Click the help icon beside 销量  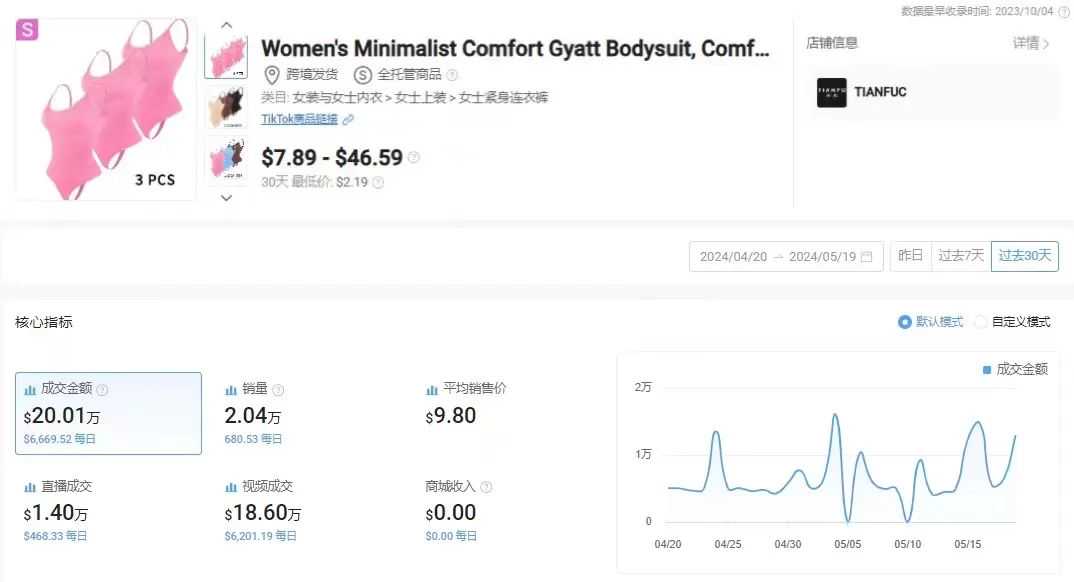(278, 390)
